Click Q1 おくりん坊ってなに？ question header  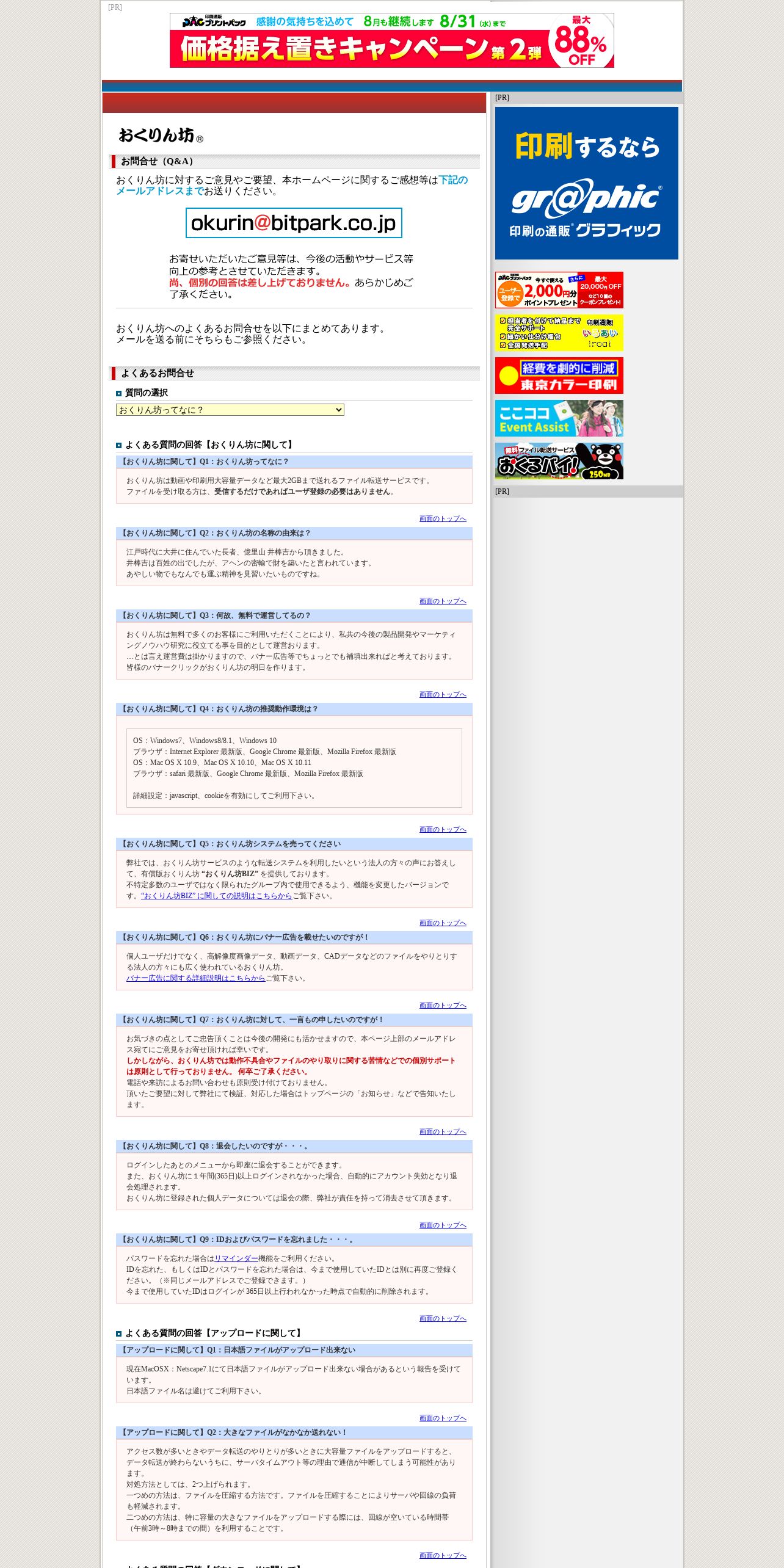(294, 462)
